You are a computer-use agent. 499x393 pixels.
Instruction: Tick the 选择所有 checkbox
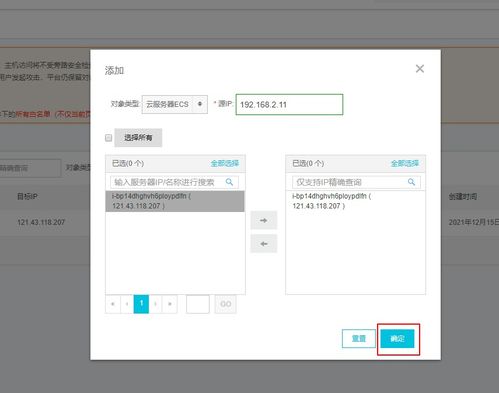coord(108,138)
